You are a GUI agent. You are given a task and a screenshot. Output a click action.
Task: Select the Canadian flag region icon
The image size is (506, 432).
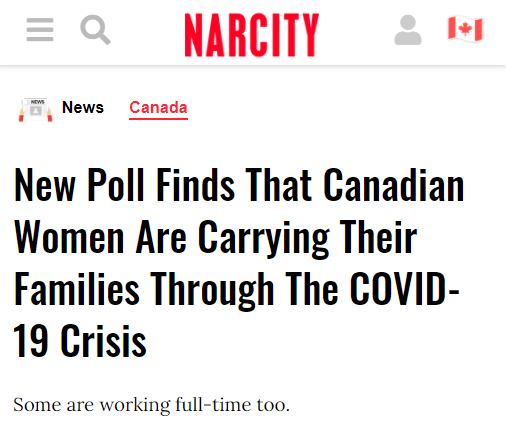(465, 29)
